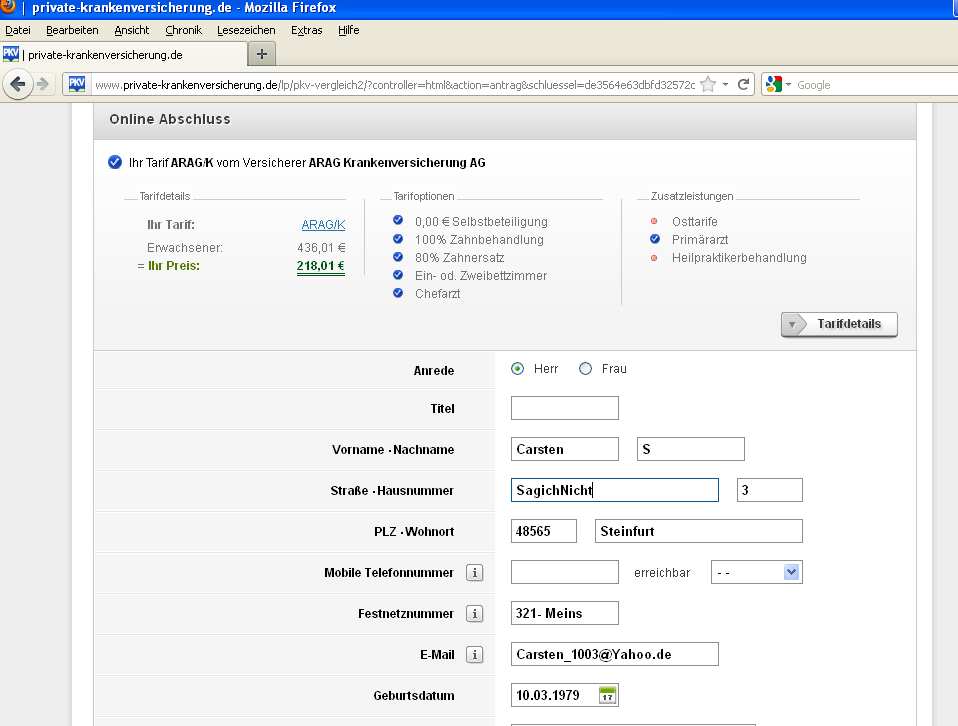This screenshot has height=726, width=958.
Task: Click the Firefox icon in title bar
Action: (x=8, y=6)
